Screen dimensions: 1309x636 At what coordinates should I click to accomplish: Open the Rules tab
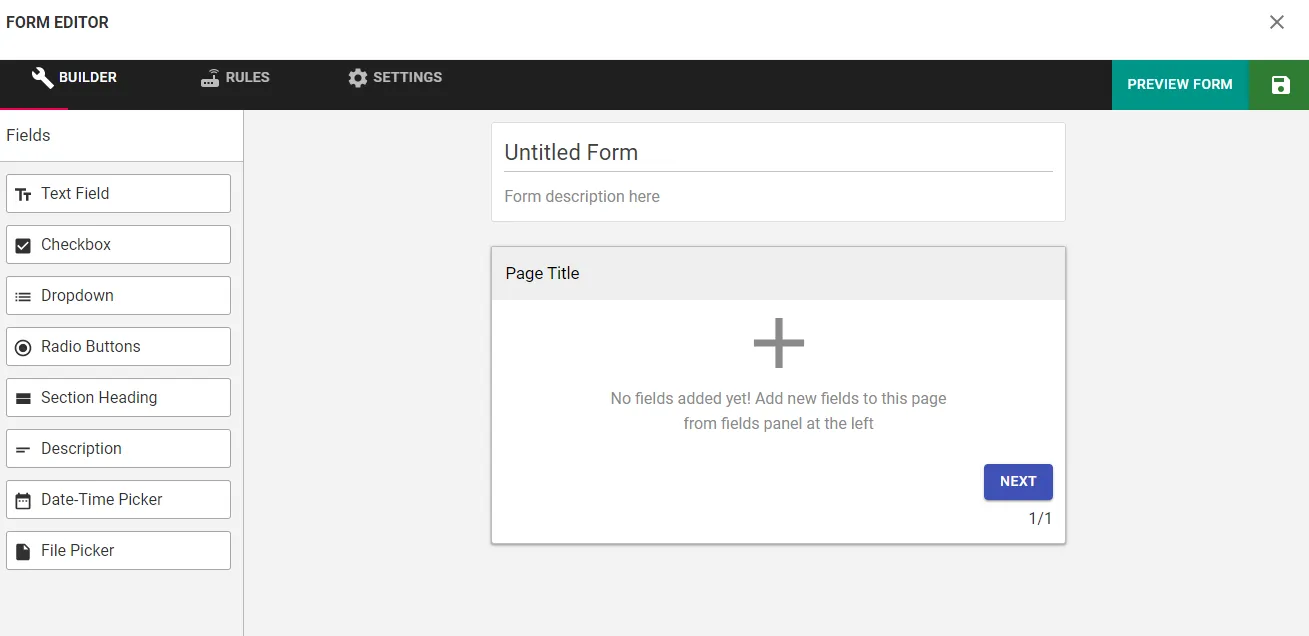click(235, 78)
